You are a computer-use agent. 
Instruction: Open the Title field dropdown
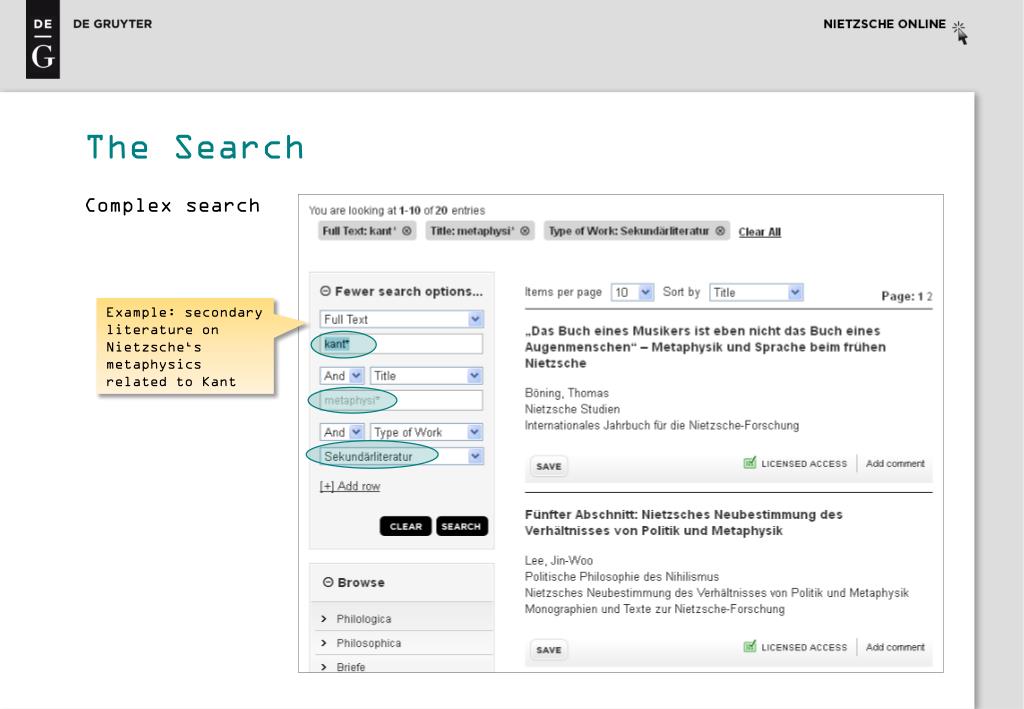pyautogui.click(x=426, y=376)
